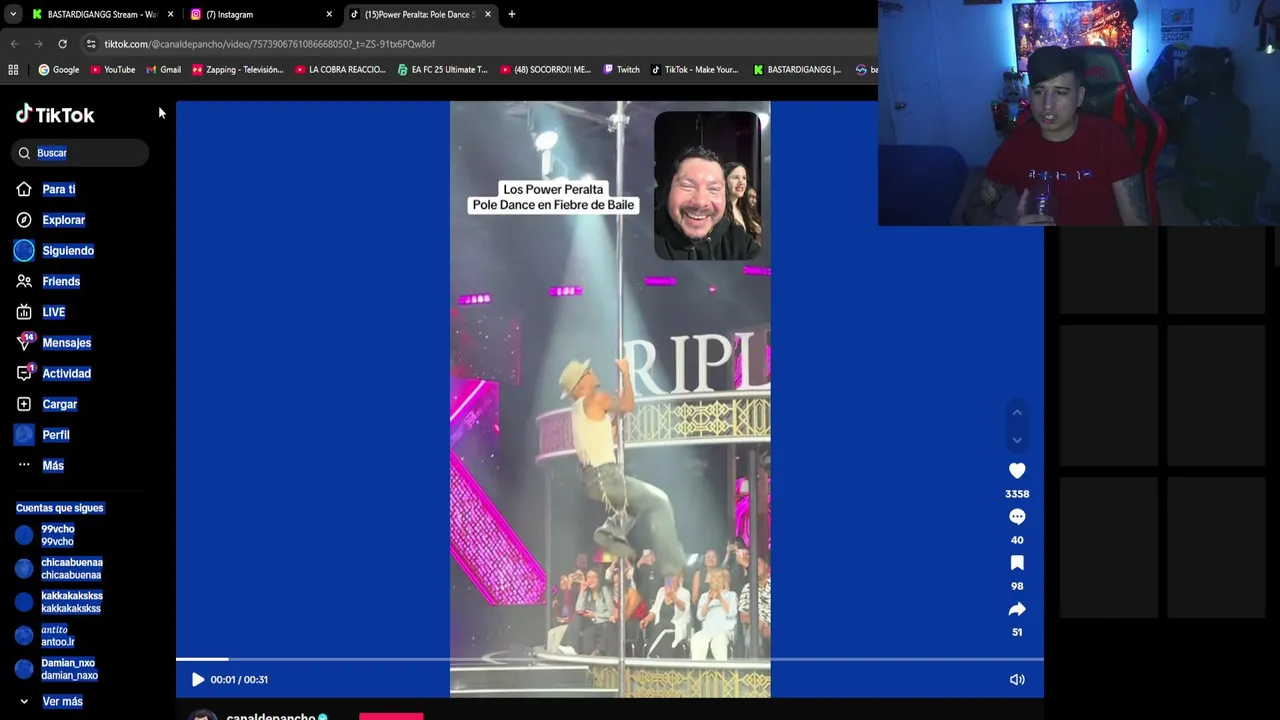The image size is (1280, 720).
Task: View site information icon in address bar
Action: point(91,44)
